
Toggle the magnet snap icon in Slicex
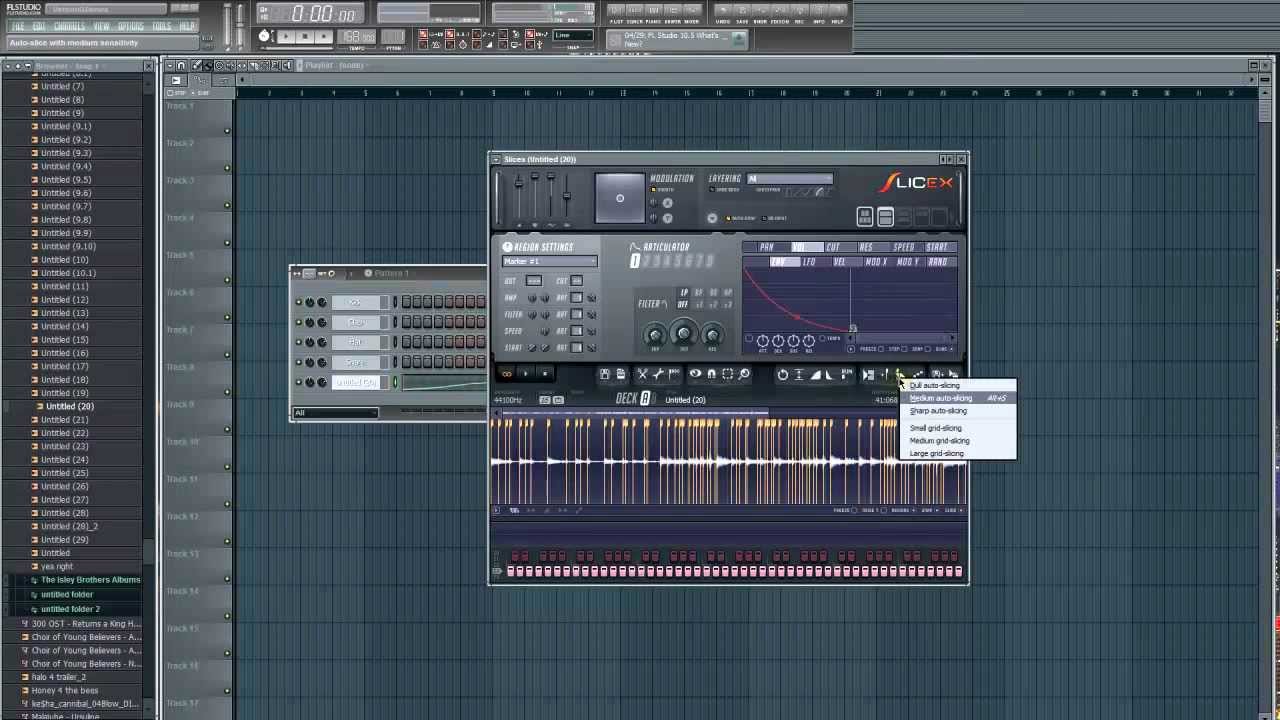click(711, 374)
